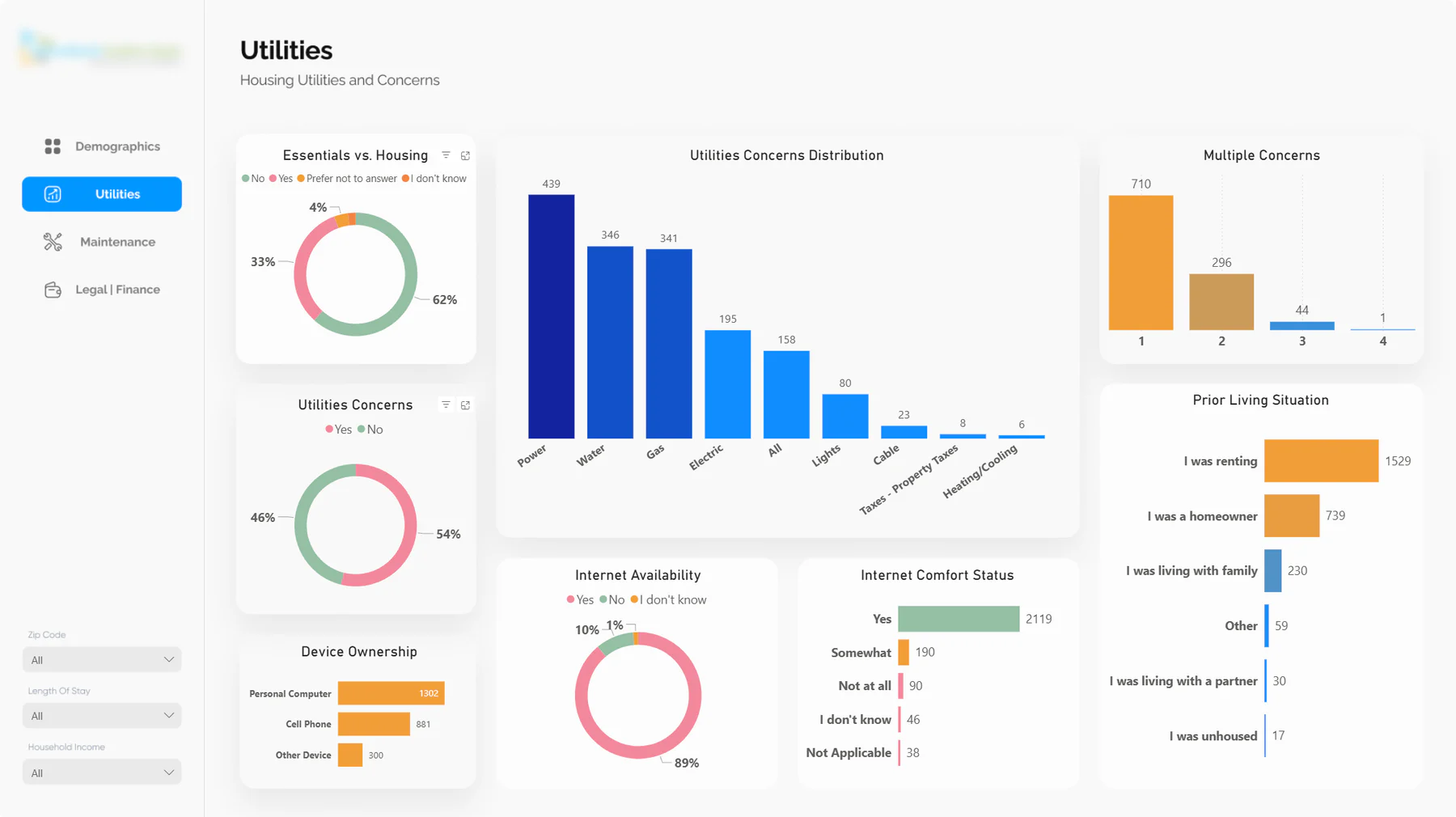Screen dimensions: 1456x817
Task: Click the Maintenance tools icon
Action: [53, 242]
